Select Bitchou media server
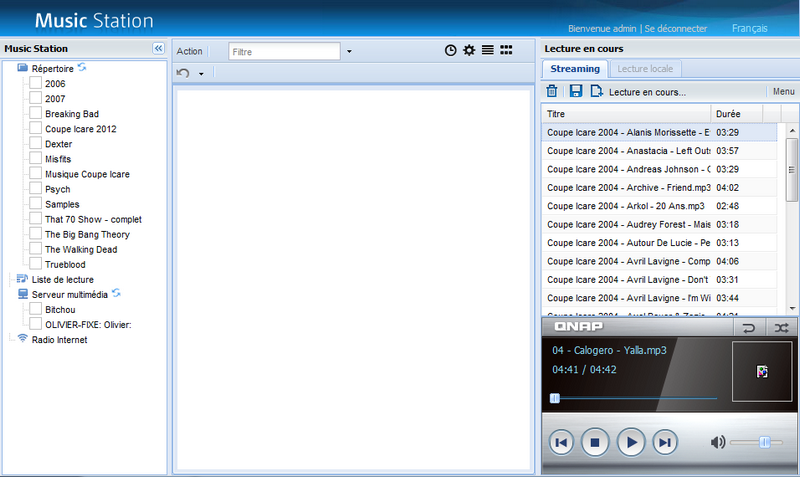The width and height of the screenshot is (800, 477). (x=60, y=310)
